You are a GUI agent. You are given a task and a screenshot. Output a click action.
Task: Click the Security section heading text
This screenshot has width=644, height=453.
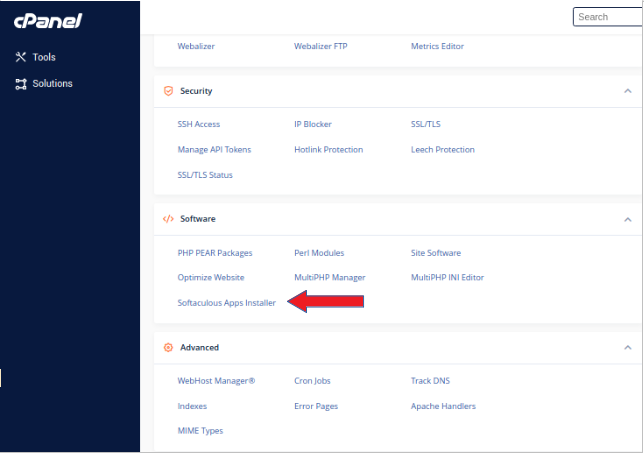click(x=196, y=91)
